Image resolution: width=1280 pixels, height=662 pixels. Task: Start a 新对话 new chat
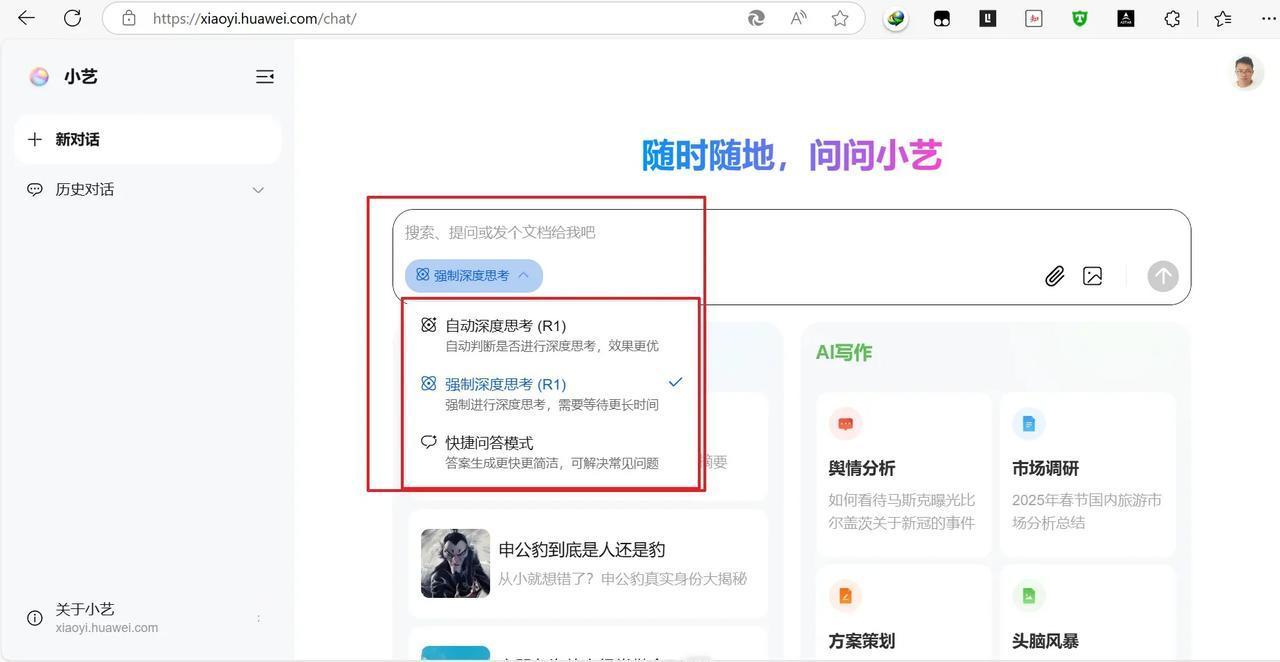click(148, 139)
